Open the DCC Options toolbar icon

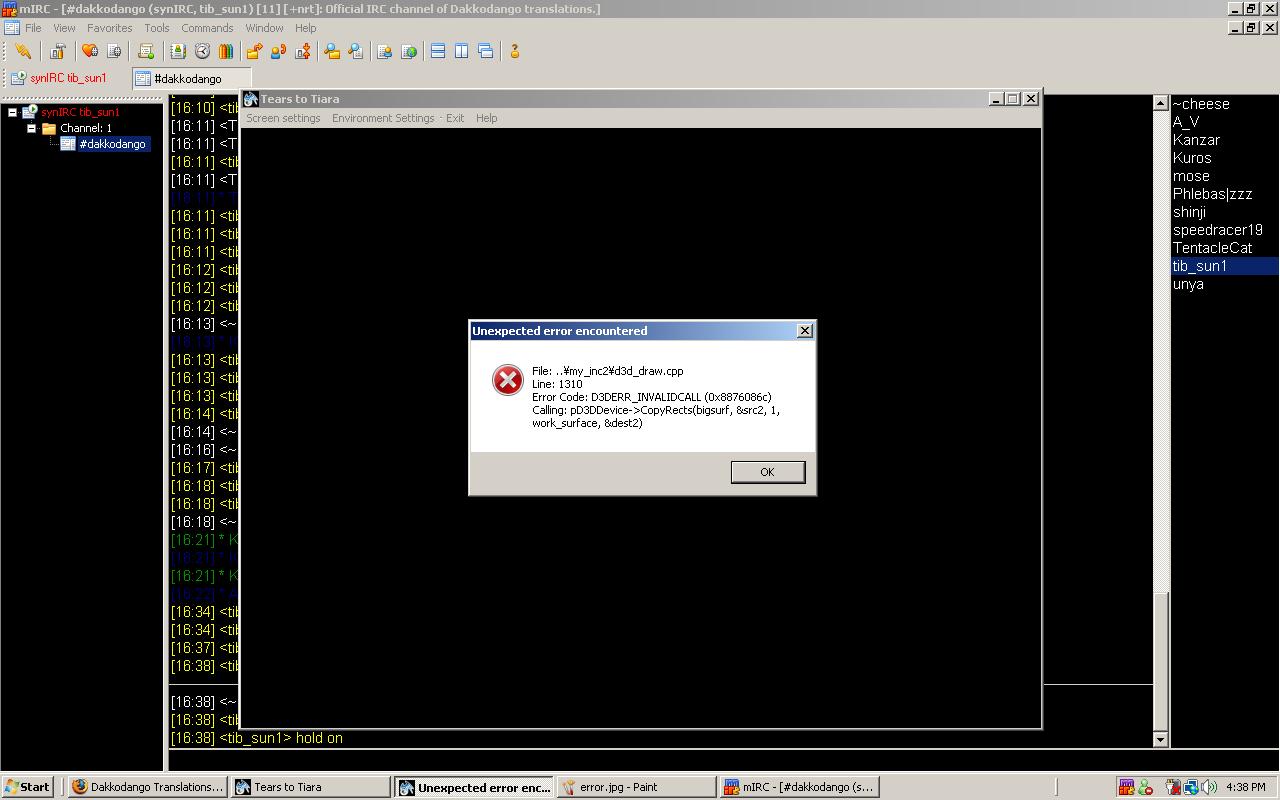302,51
